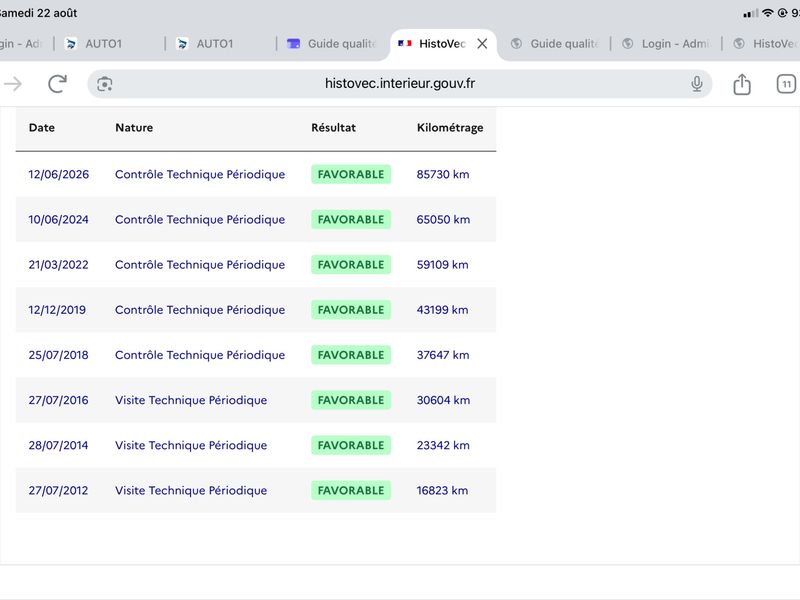Click the FAVORABLE badge in the 28/07/2014 row
This screenshot has width=800, height=600.
(351, 445)
